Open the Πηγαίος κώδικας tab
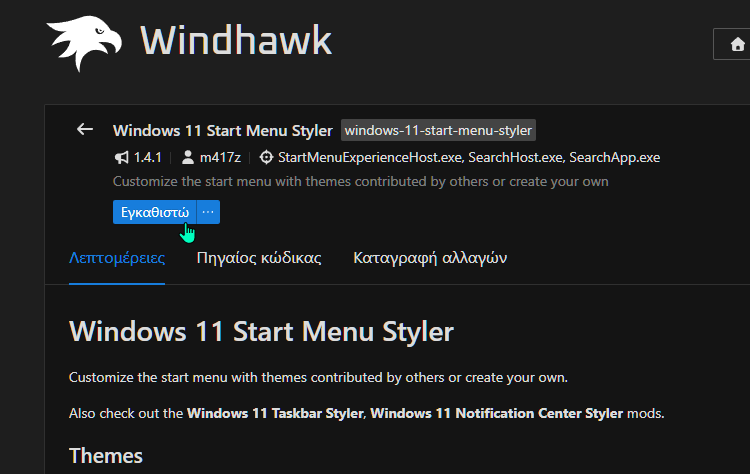Screen dimensions: 750x474 [259, 258]
